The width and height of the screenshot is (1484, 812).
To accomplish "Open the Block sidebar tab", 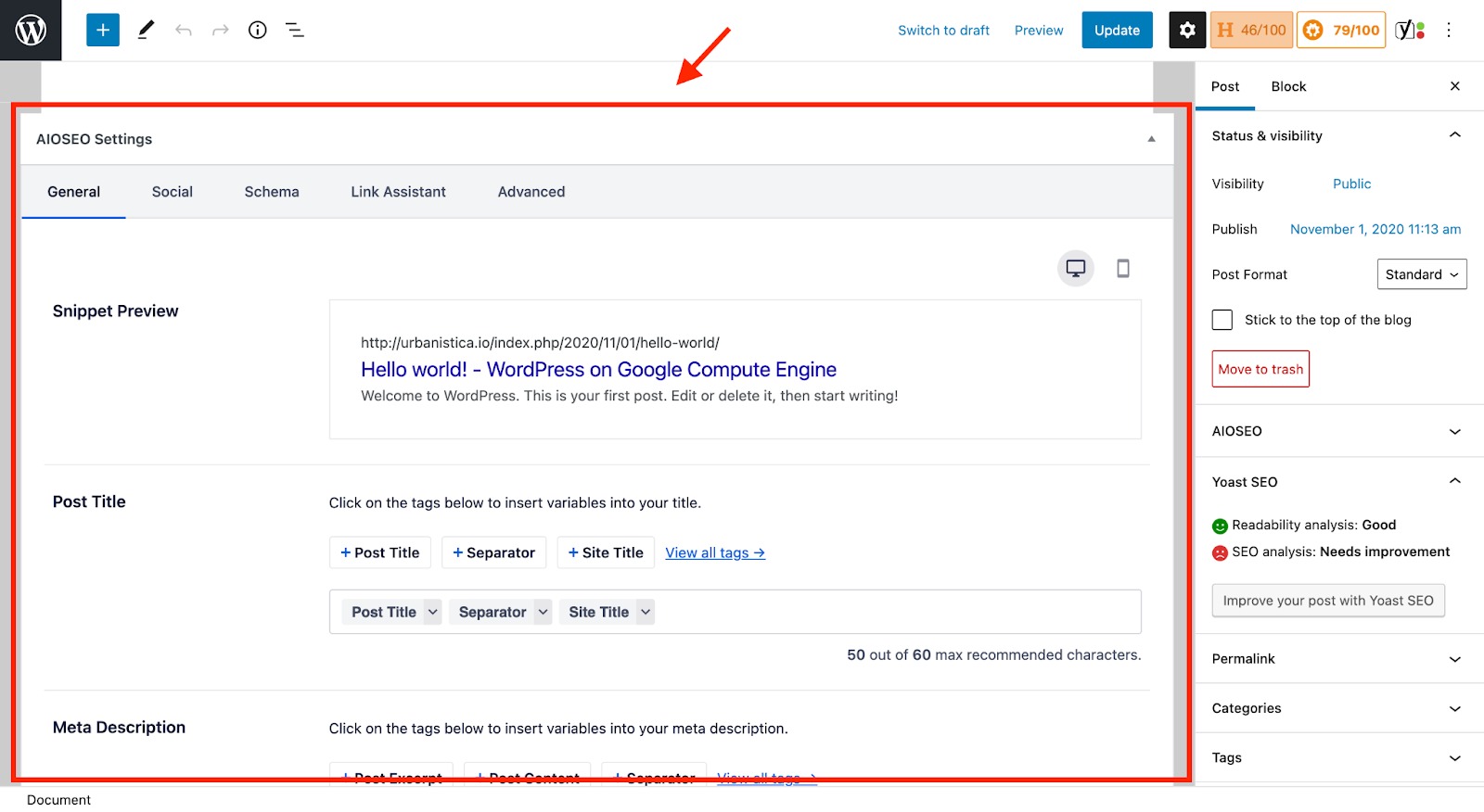I will (x=1288, y=86).
